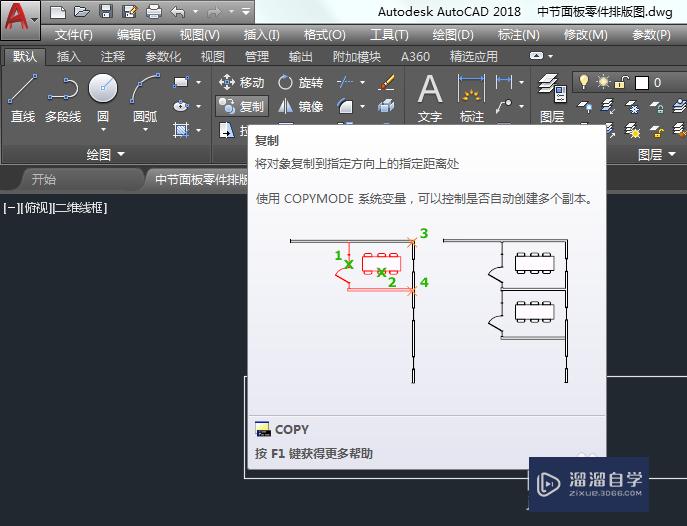Select the trim tool icon

tap(345, 82)
